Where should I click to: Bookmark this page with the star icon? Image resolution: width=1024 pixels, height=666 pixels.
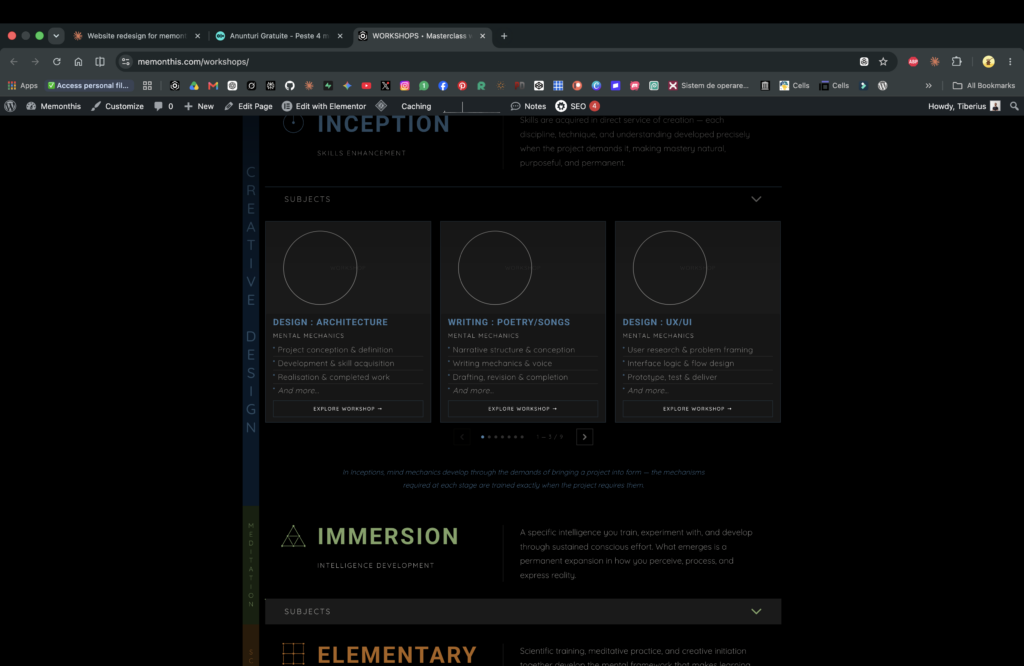click(x=883, y=61)
